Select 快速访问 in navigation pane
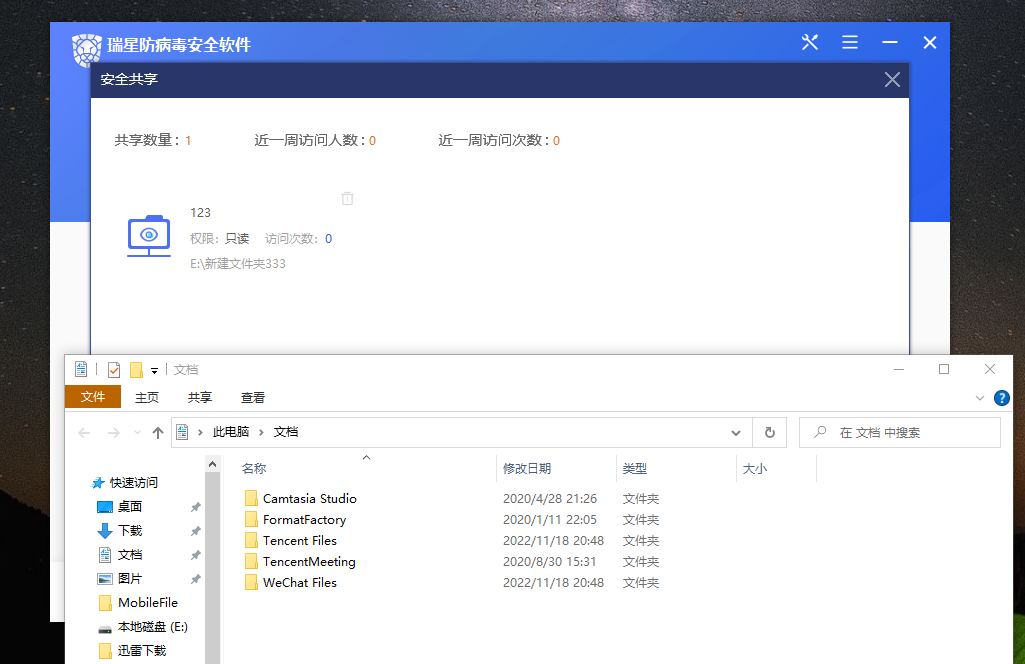 (x=133, y=483)
